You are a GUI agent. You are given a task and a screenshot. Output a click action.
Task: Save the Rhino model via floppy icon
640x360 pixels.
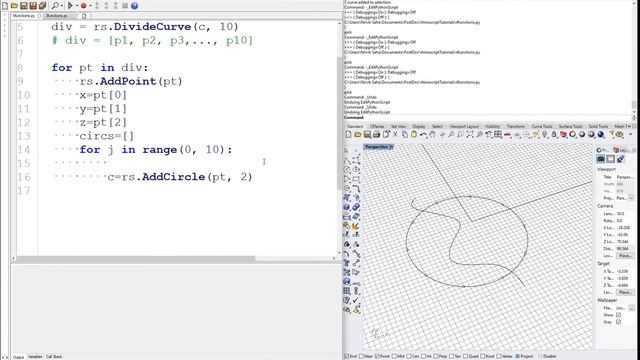tap(367, 135)
